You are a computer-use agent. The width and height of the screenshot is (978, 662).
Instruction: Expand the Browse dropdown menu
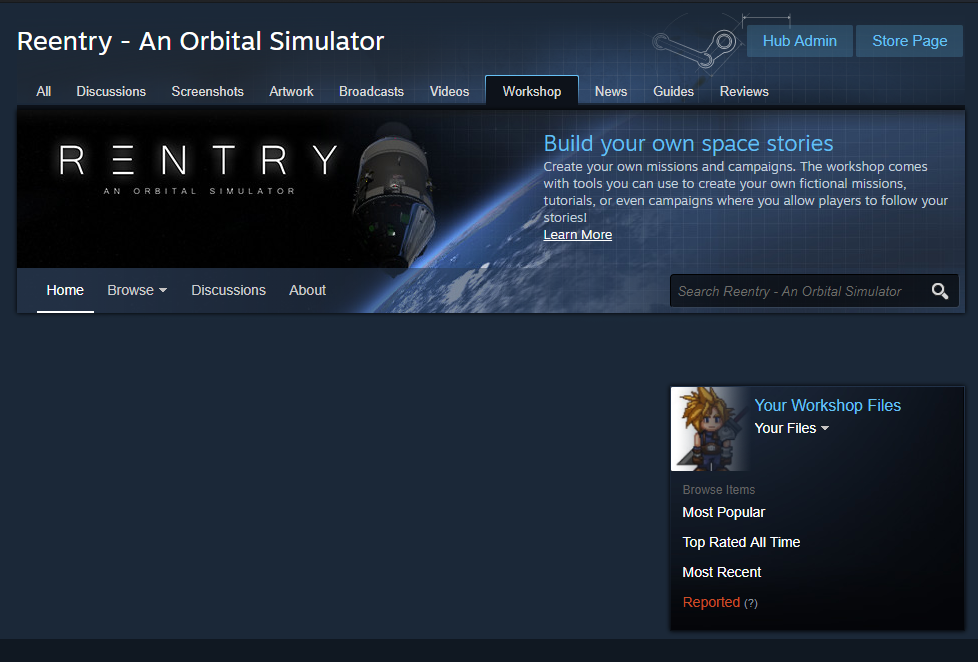[137, 290]
